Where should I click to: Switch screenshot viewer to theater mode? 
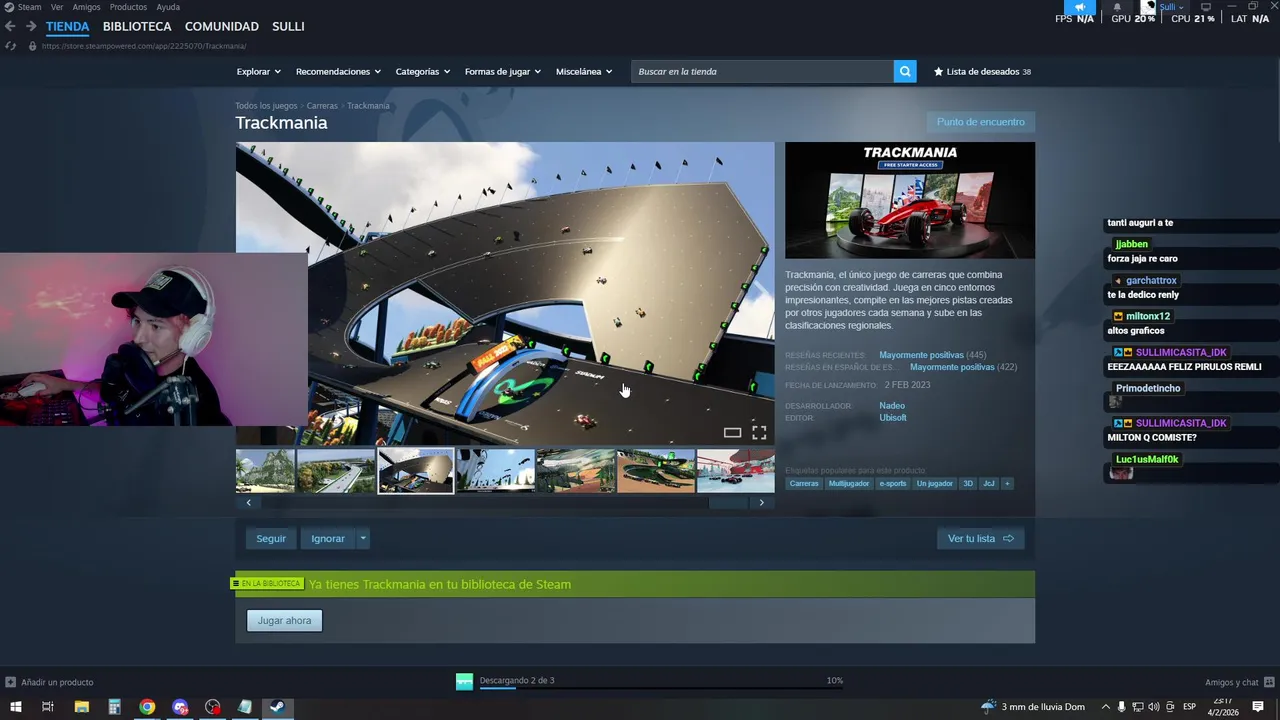coord(732,432)
